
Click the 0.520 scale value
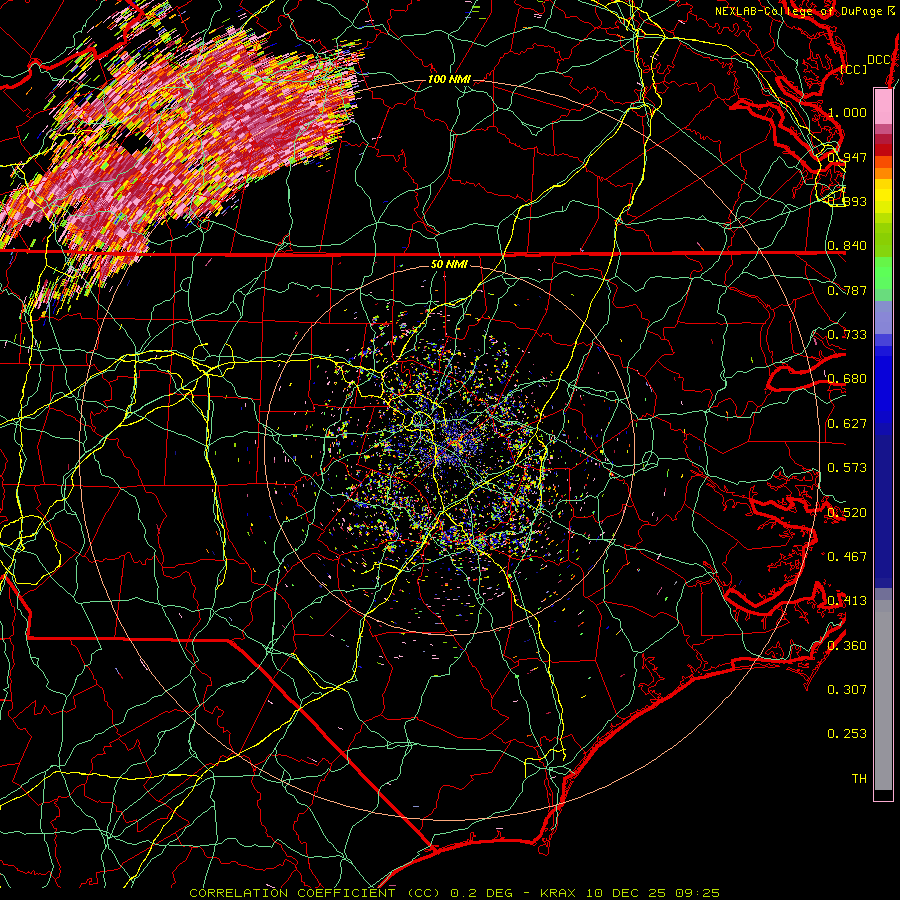tap(847, 513)
